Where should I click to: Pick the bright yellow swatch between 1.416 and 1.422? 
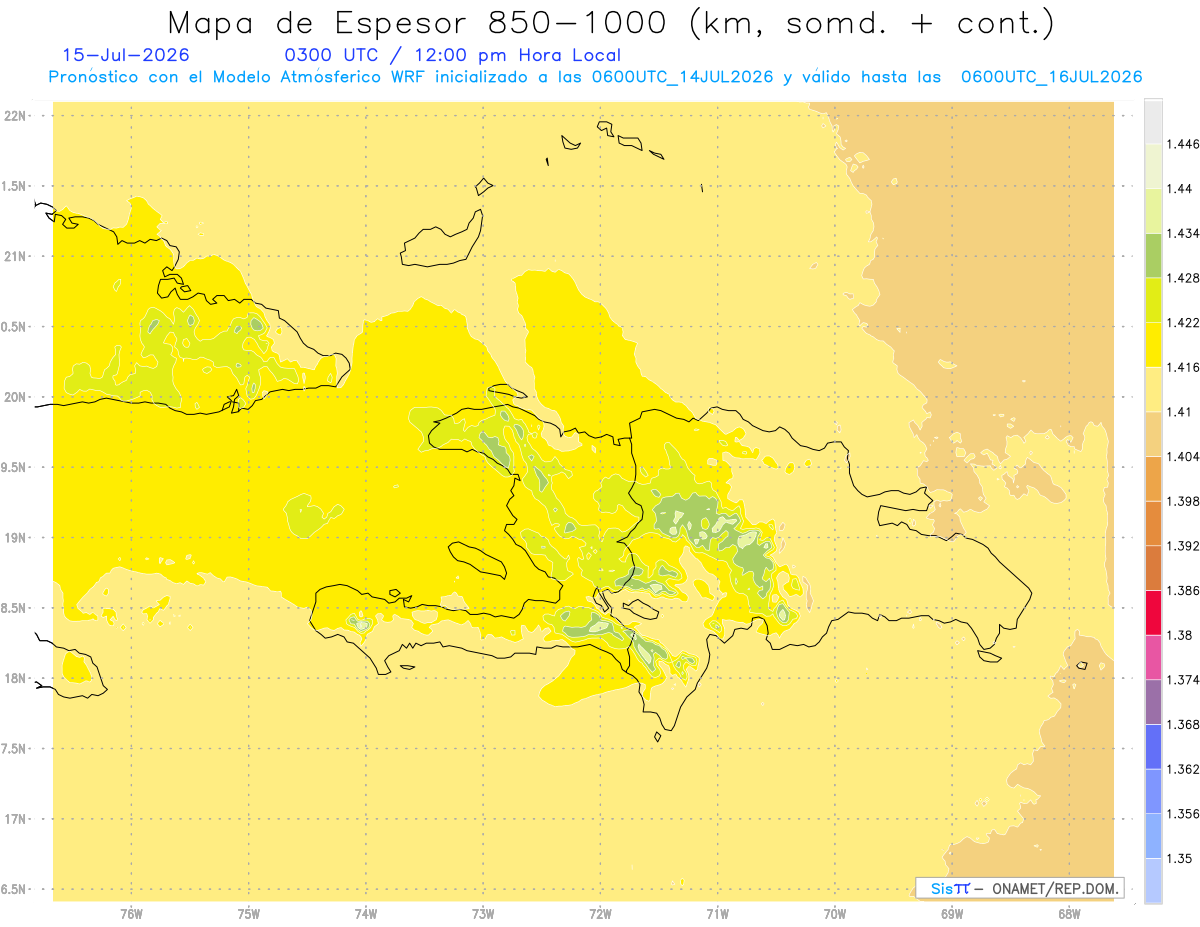point(1153,344)
